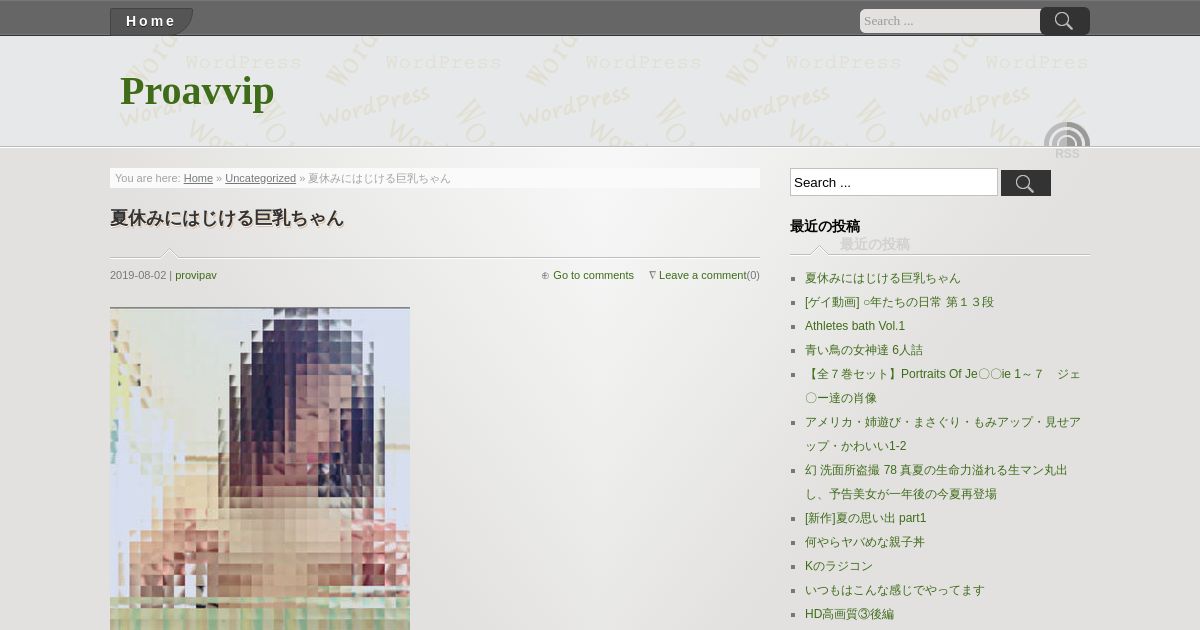Click the post date 2019-08-02 text

pyautogui.click(x=138, y=275)
